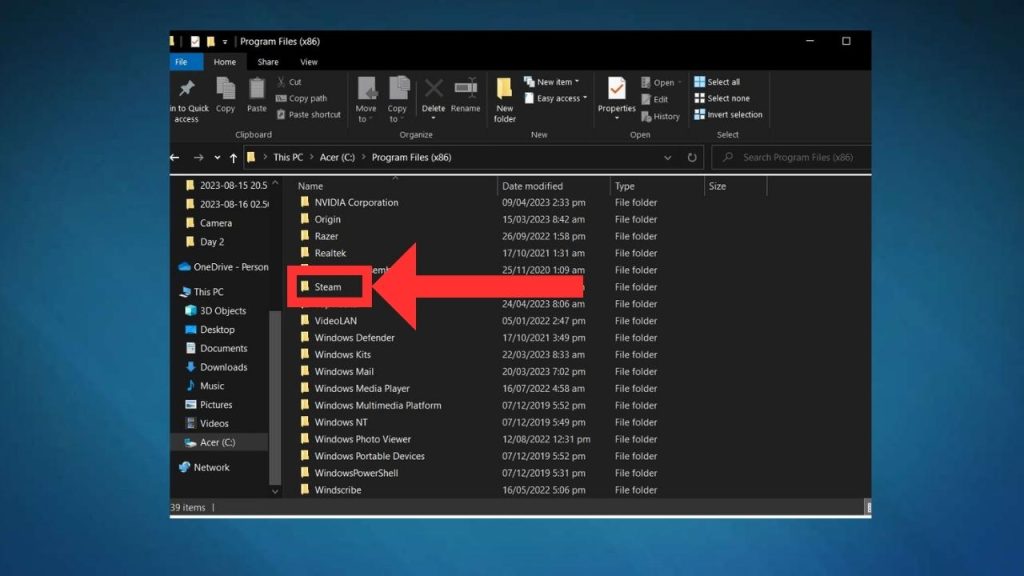Open Desktop in navigation pane
The width and height of the screenshot is (1024, 576).
[x=210, y=330]
